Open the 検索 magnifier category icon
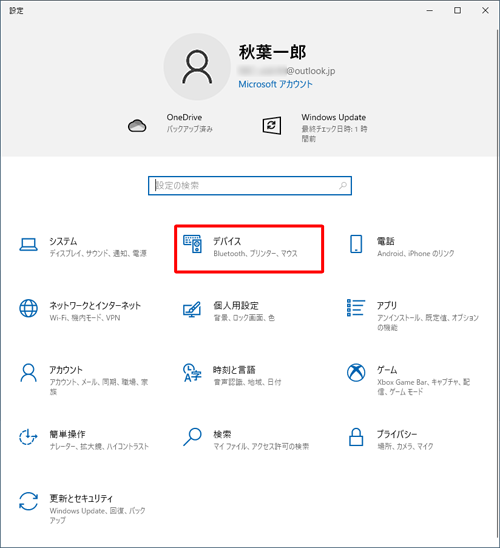 [192, 437]
